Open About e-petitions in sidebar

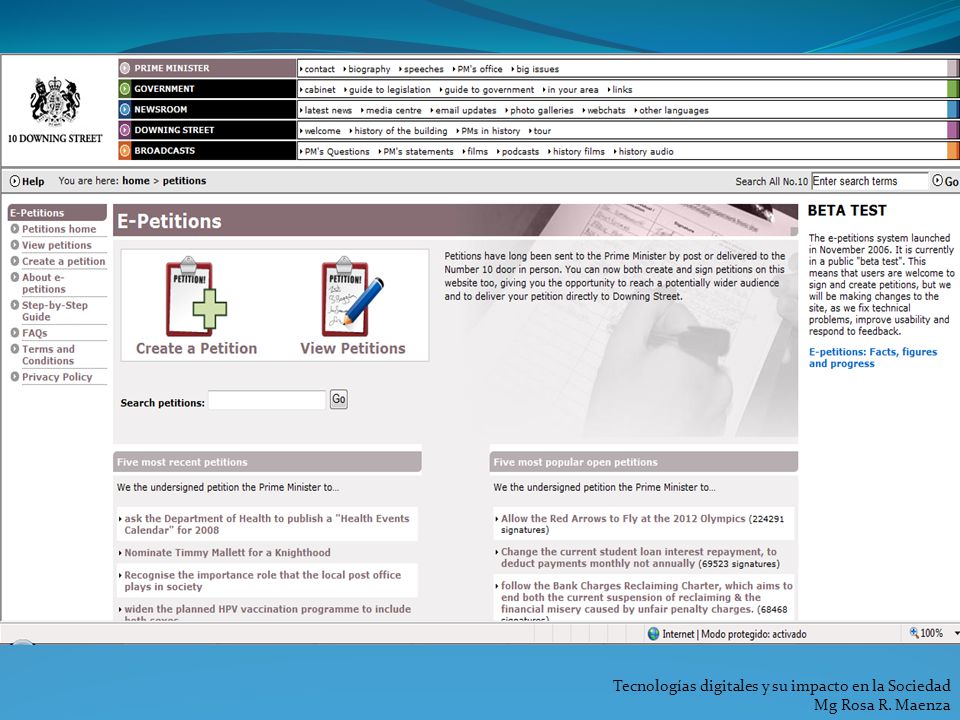[44, 283]
